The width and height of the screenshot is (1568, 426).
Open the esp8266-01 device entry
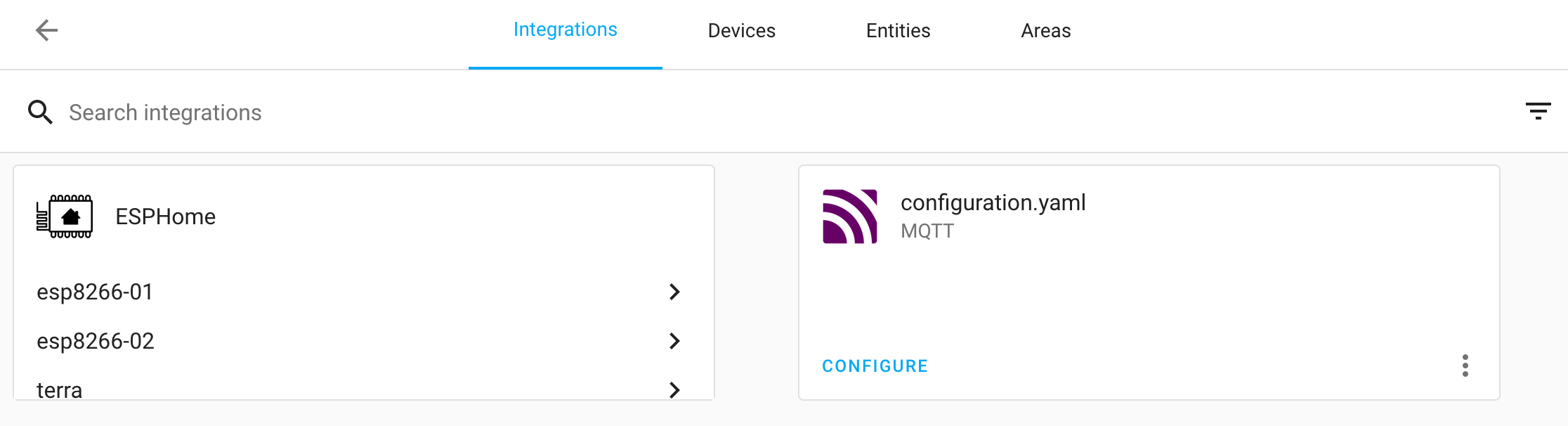[95, 292]
